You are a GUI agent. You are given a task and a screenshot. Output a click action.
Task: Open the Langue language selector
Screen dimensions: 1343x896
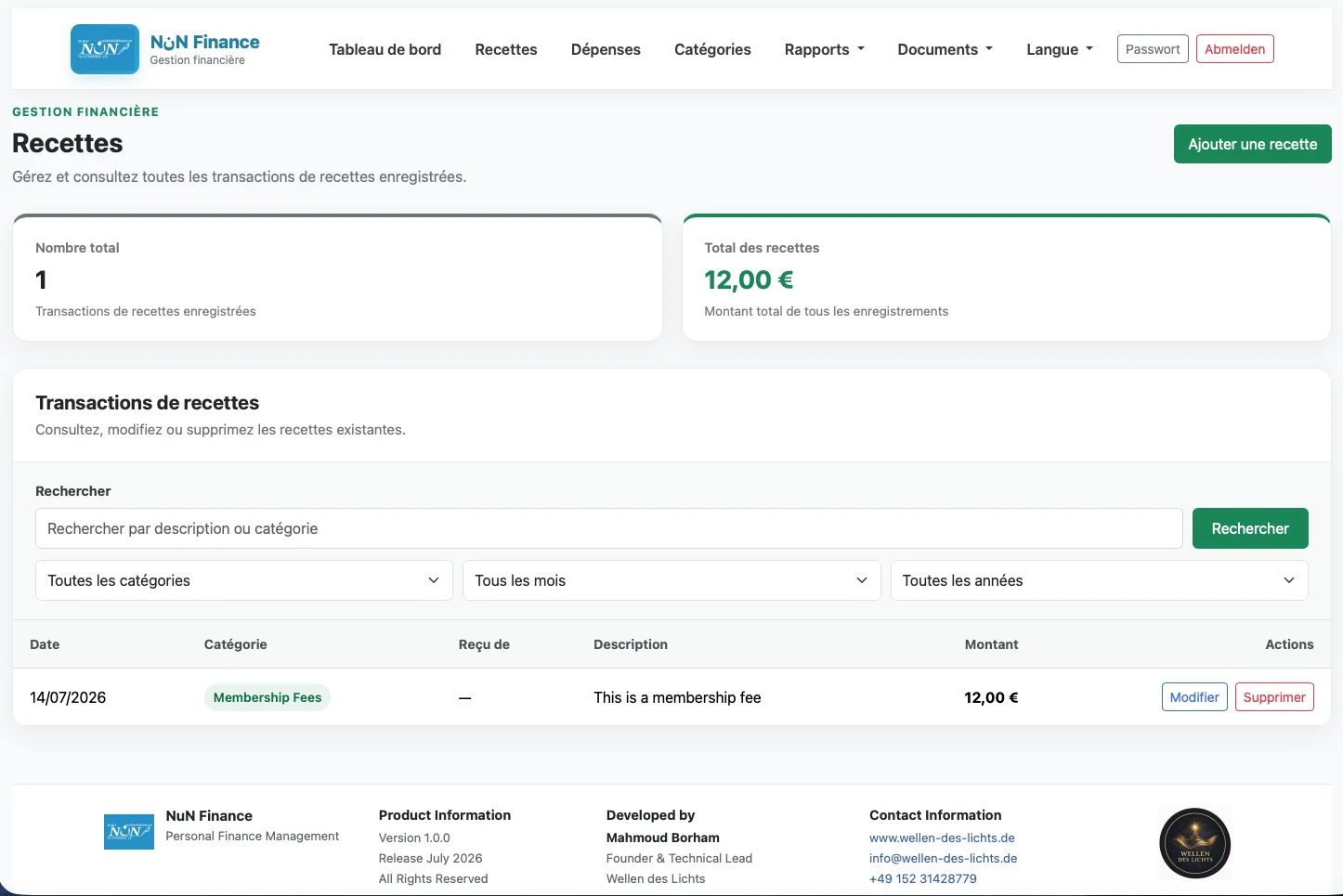tap(1060, 49)
